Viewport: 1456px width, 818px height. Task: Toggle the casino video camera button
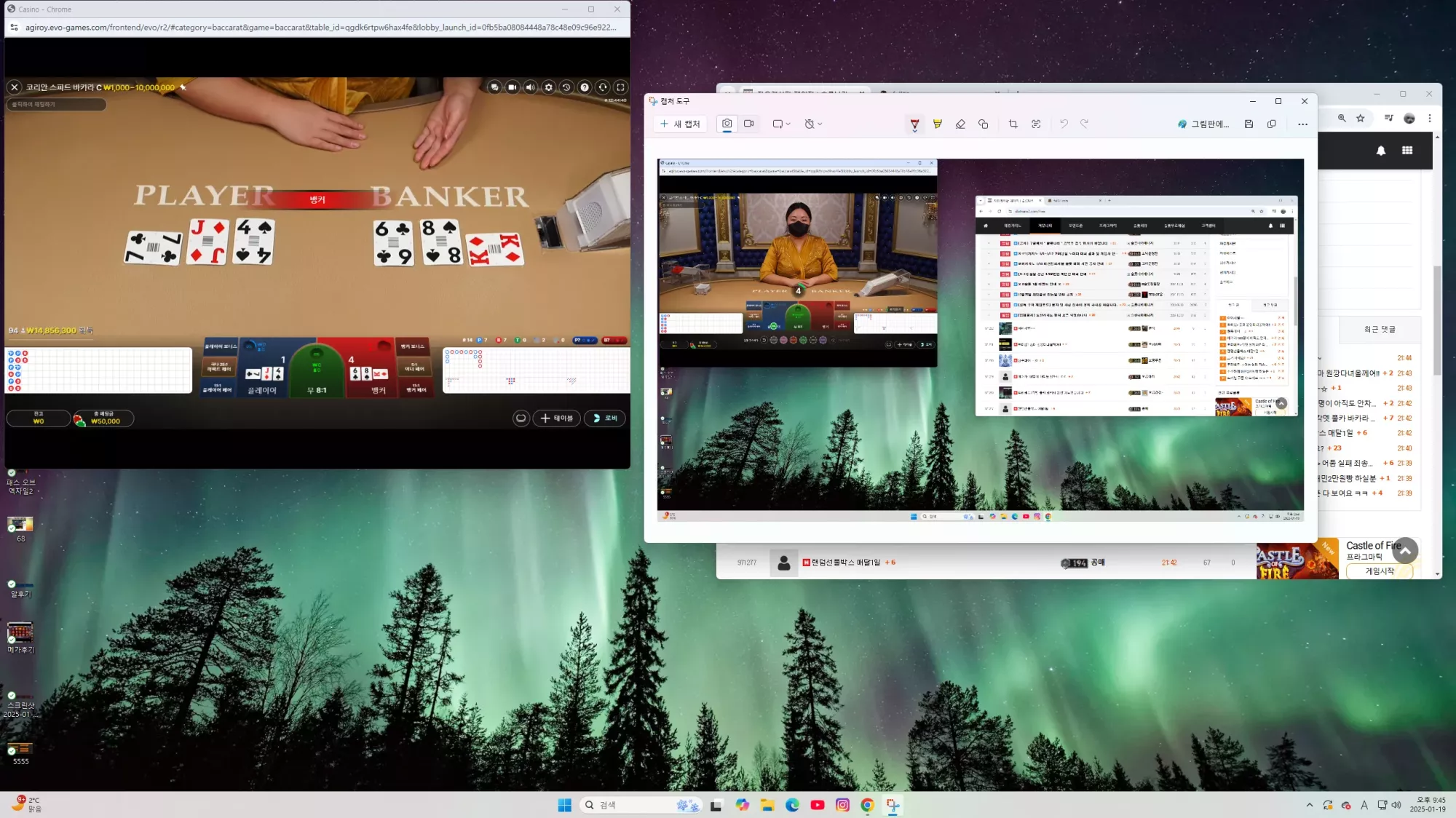click(513, 87)
